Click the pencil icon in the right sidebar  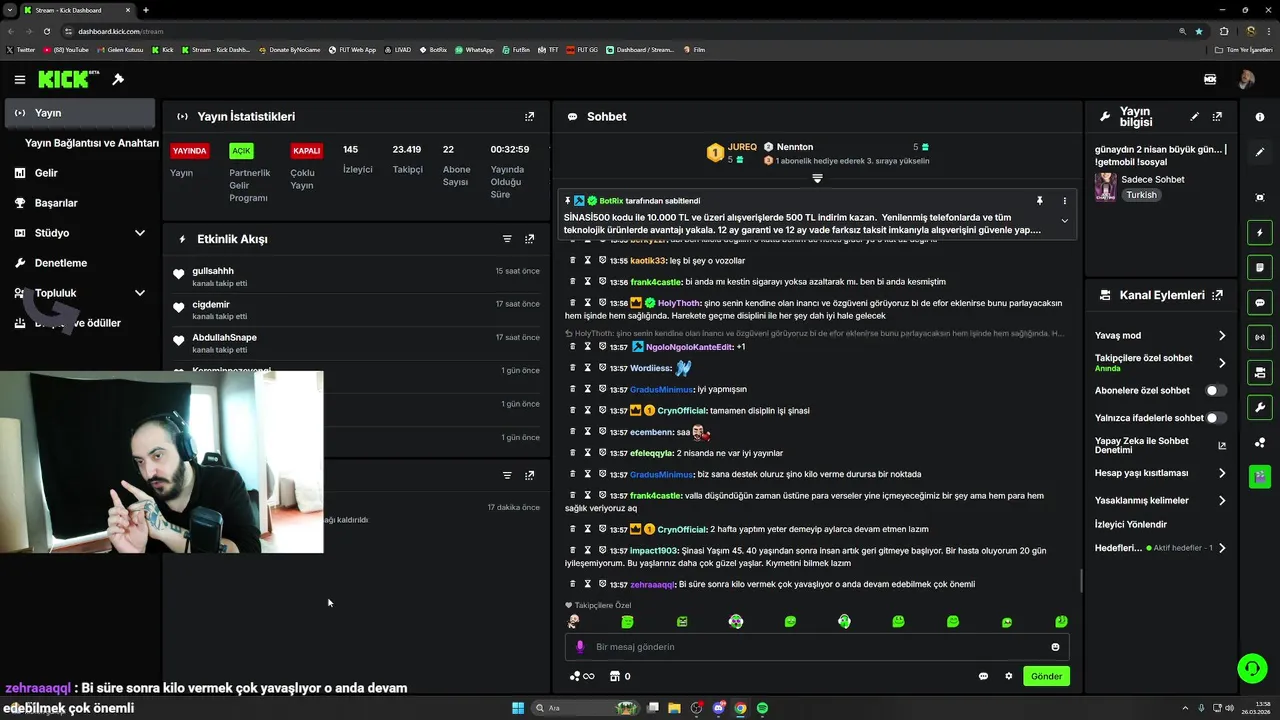click(x=1259, y=152)
